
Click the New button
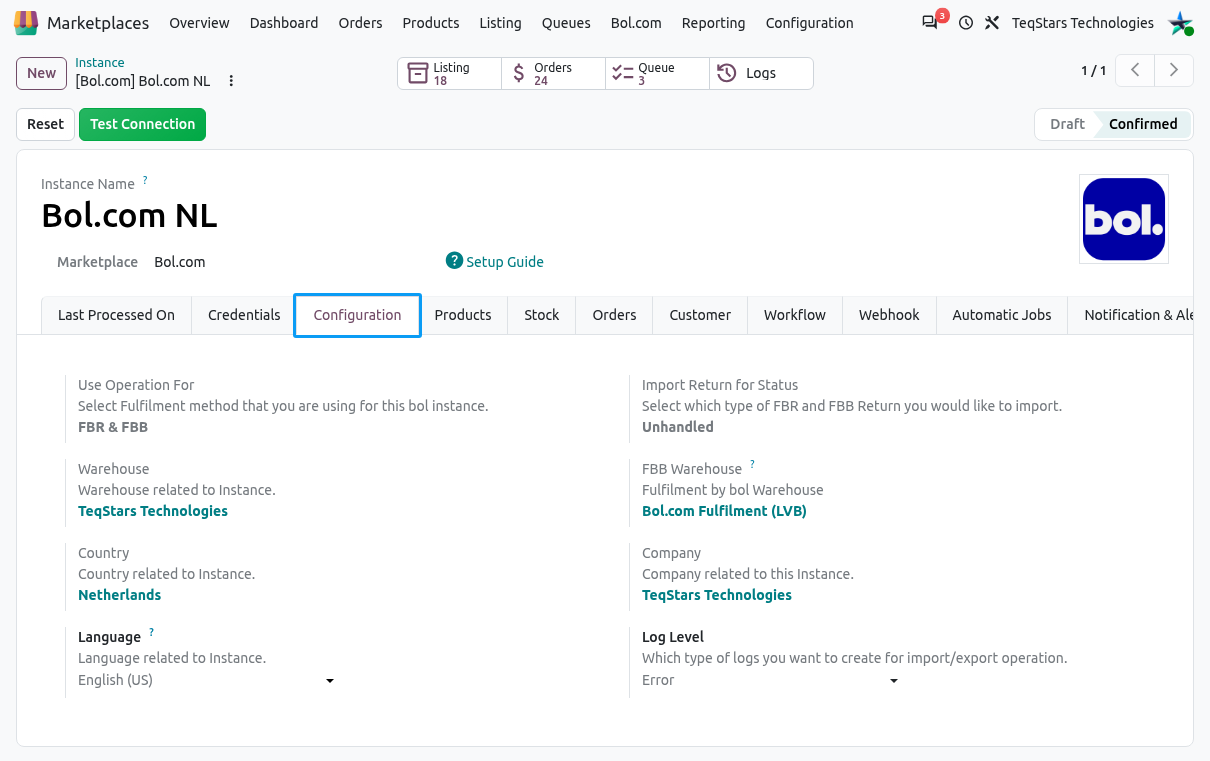41,73
